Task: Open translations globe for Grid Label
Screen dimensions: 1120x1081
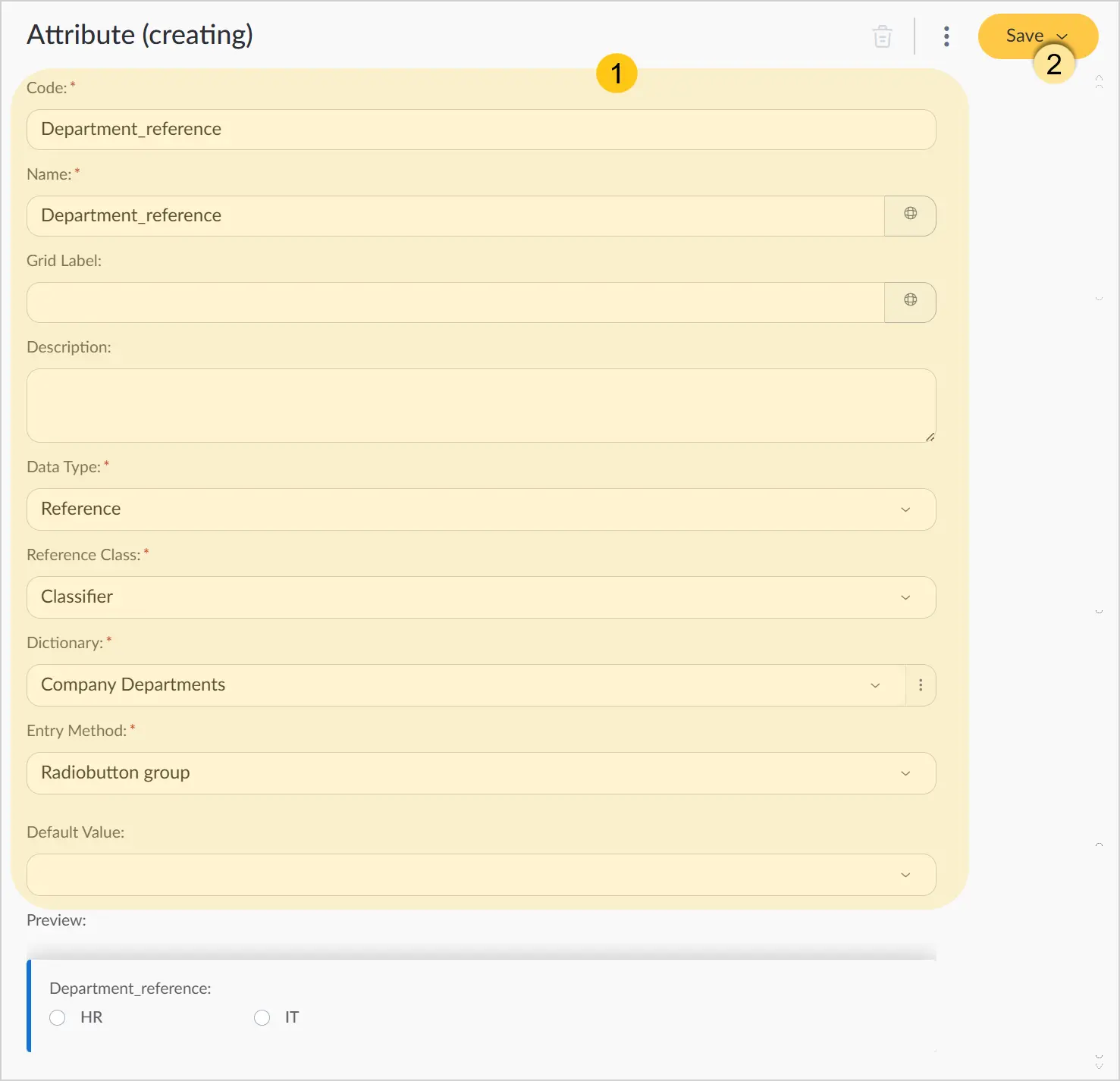Action: (910, 302)
